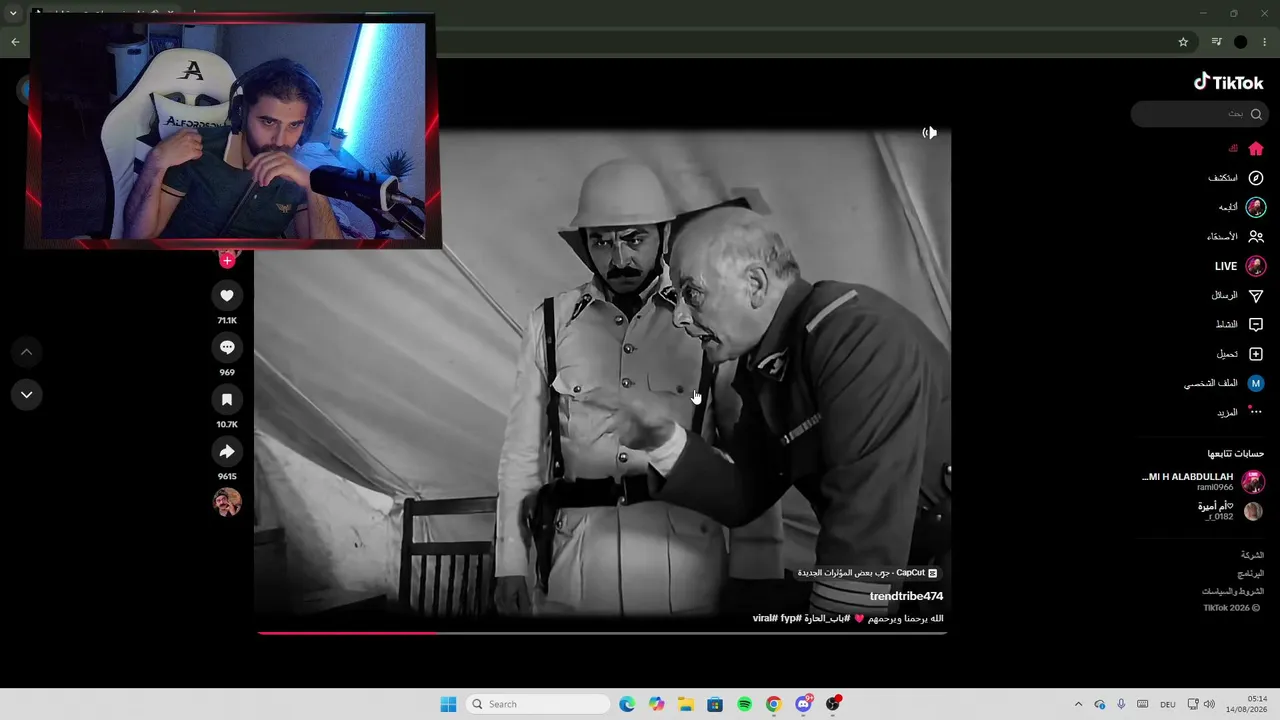The width and height of the screenshot is (1280, 720).
Task: Bookmark this page with the star icon
Action: tap(1183, 42)
